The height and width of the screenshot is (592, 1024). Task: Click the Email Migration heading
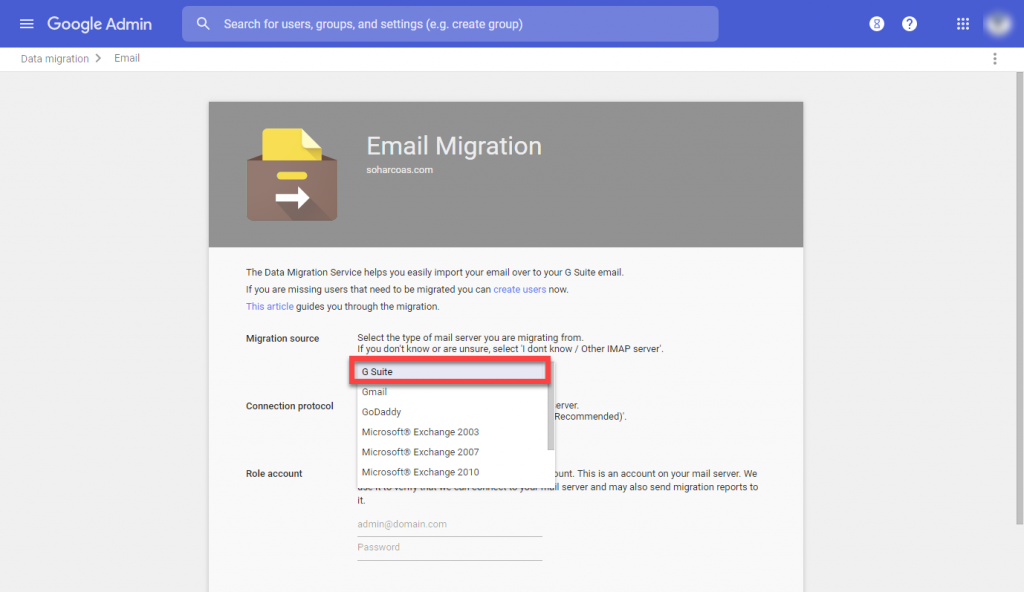(454, 146)
